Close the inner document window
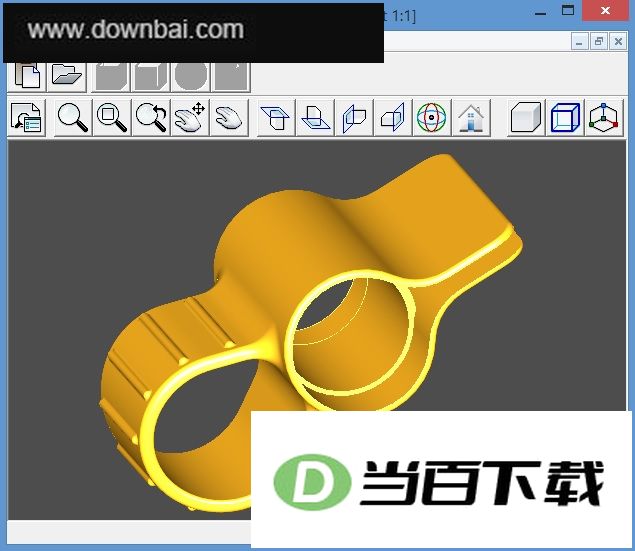Screen dimensions: 635x551 [618, 42]
